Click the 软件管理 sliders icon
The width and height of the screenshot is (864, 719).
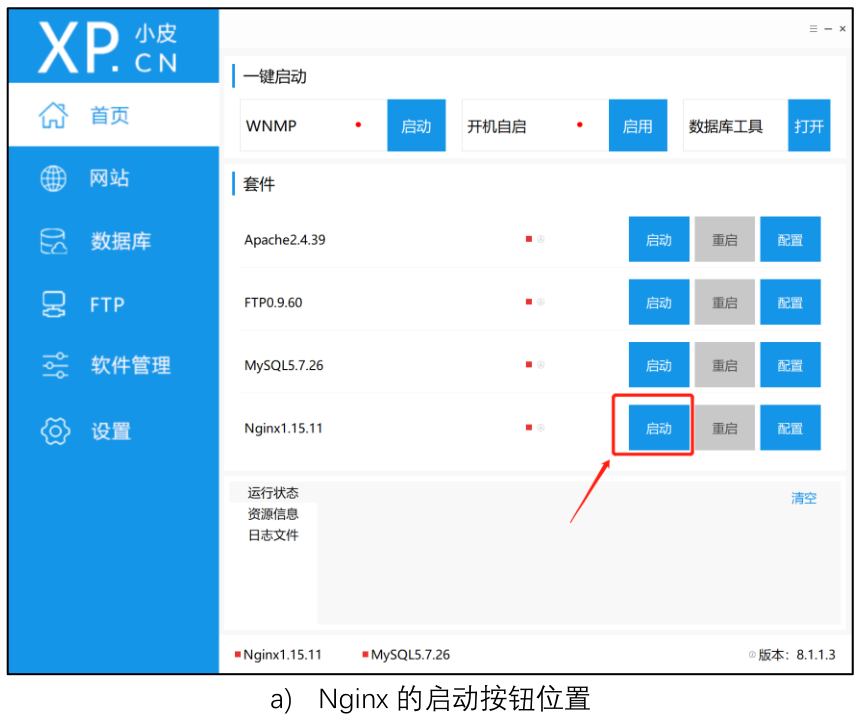click(x=55, y=365)
